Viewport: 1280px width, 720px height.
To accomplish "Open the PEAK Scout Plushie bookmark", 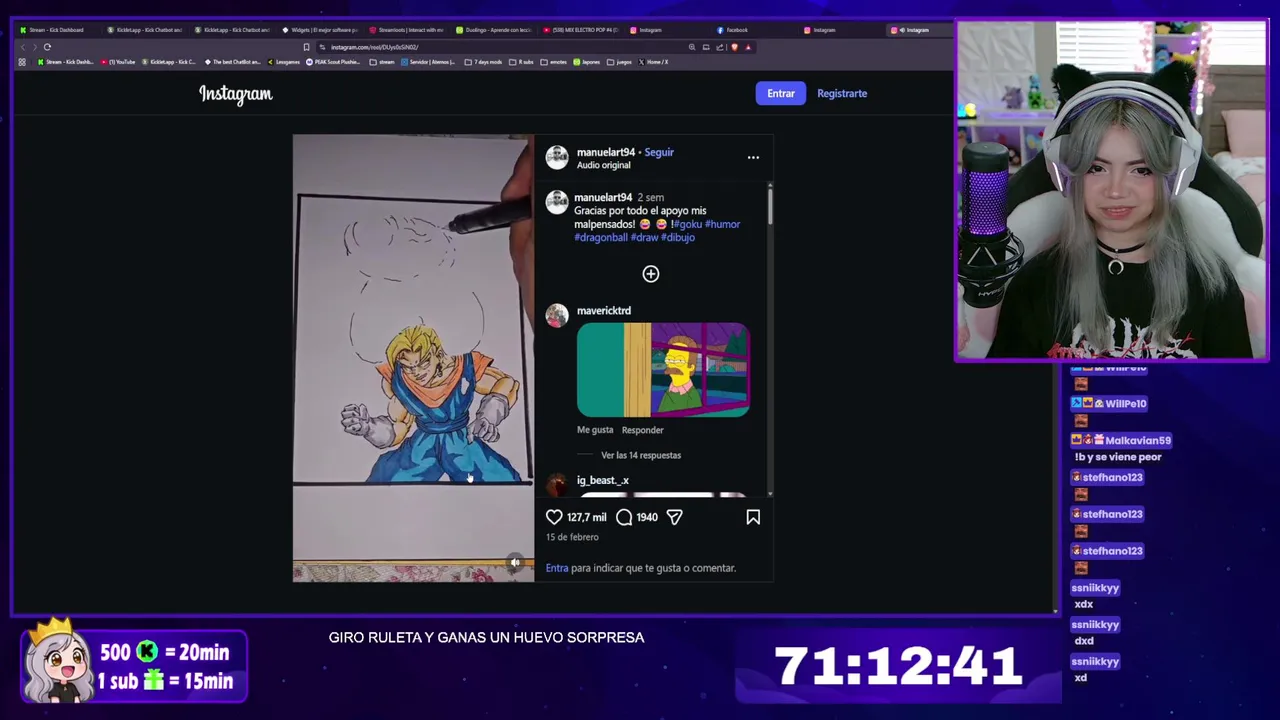I will pos(334,62).
